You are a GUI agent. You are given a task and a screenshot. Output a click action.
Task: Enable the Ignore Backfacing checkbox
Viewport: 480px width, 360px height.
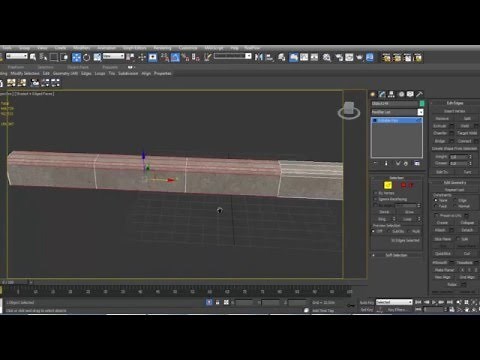pos(375,199)
